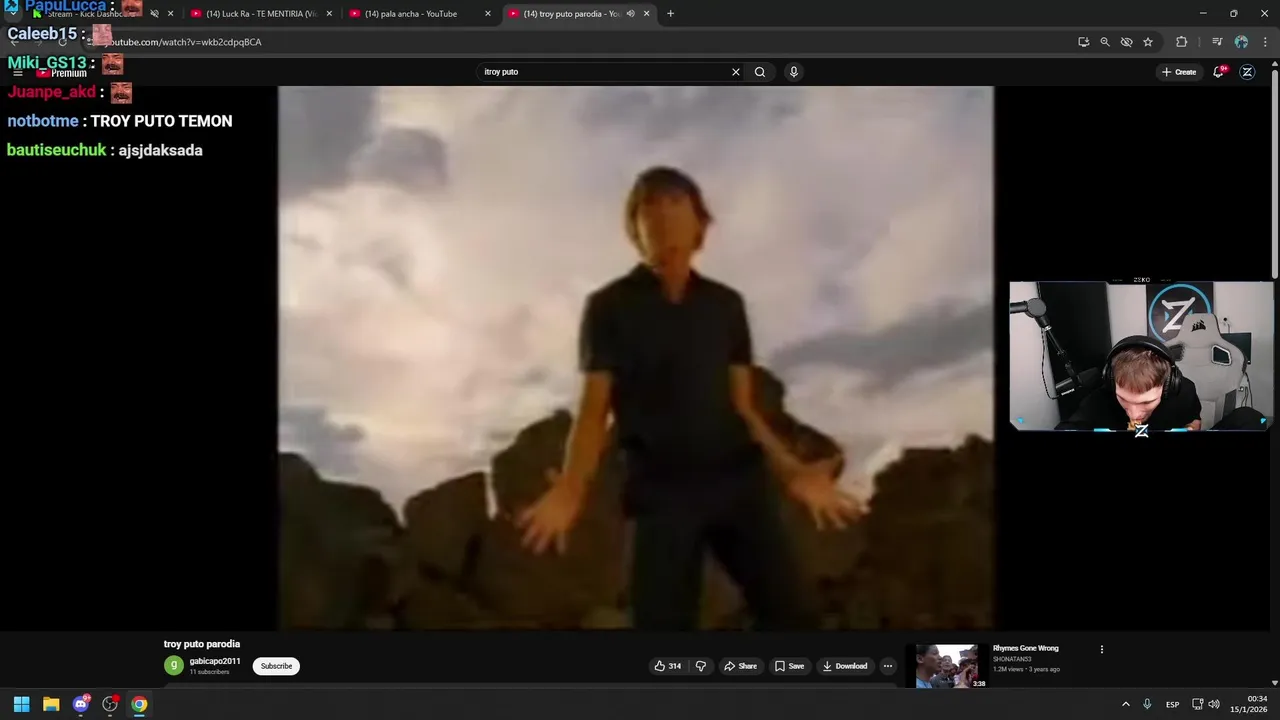The height and width of the screenshot is (720, 1280).
Task: Open the YouTube hamburger guide menu
Action: coord(17,73)
